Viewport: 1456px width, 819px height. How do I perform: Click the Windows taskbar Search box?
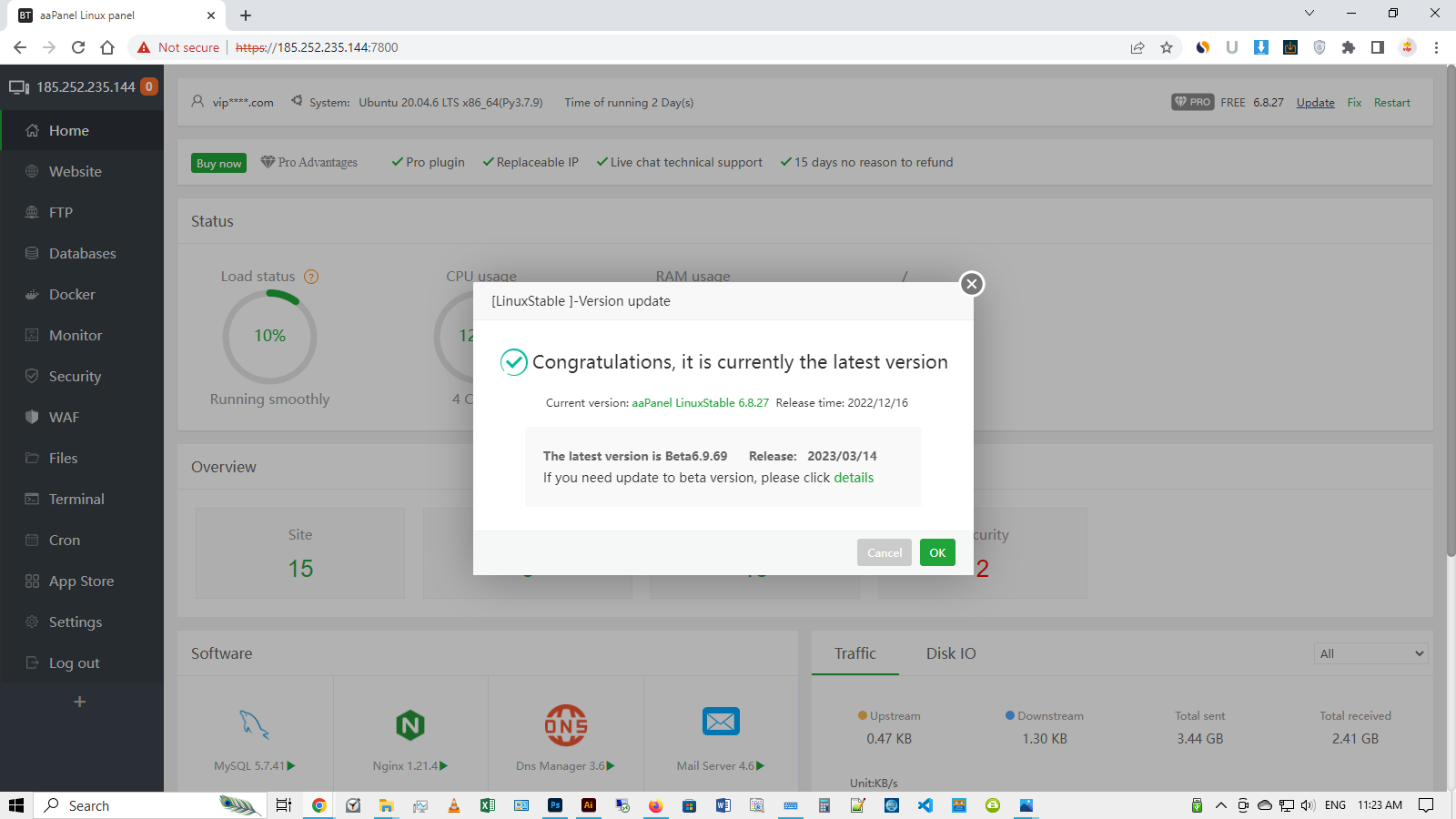[150, 805]
